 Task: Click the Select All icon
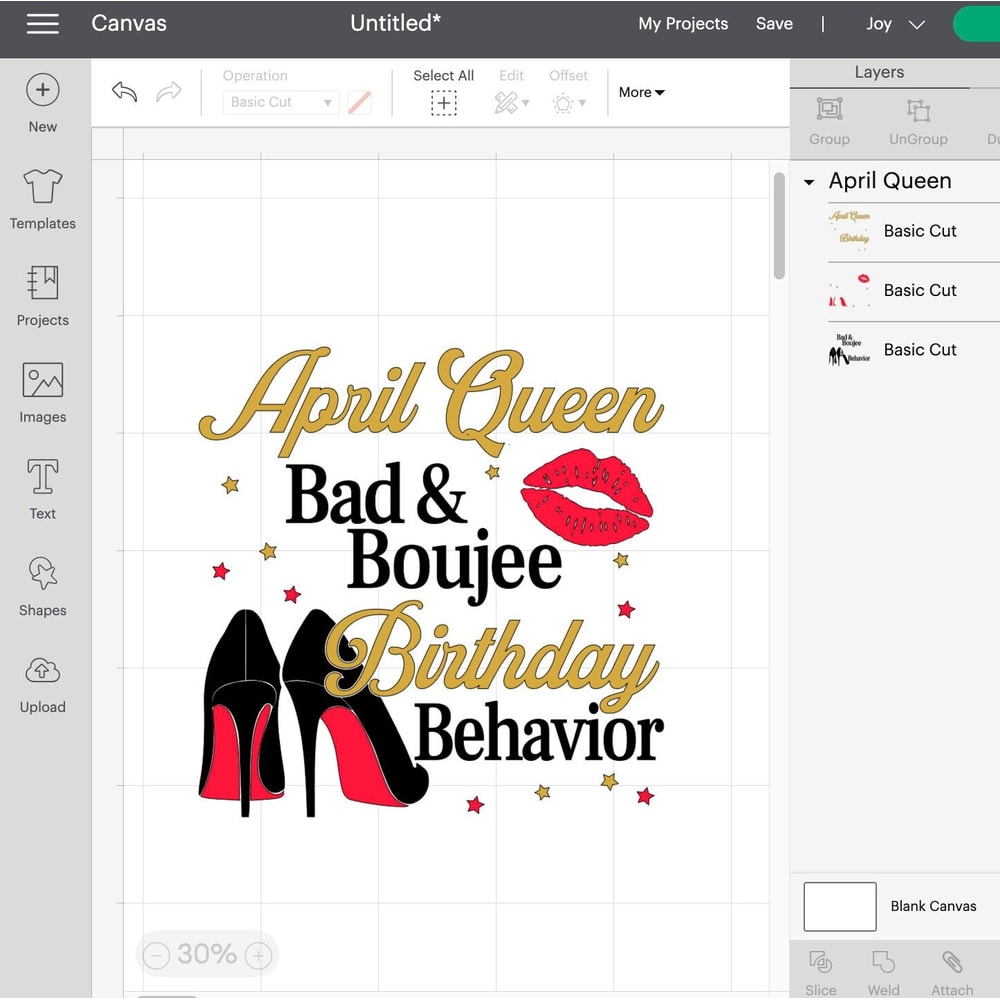[443, 102]
